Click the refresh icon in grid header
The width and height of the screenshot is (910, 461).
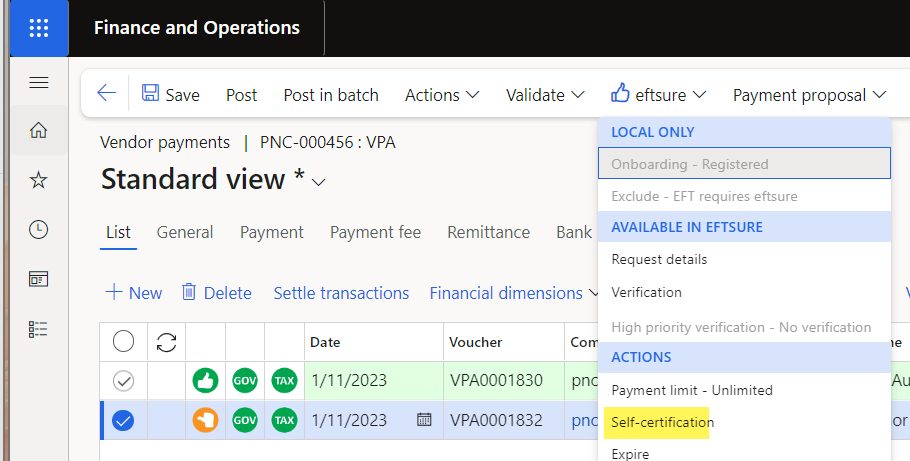(x=167, y=342)
